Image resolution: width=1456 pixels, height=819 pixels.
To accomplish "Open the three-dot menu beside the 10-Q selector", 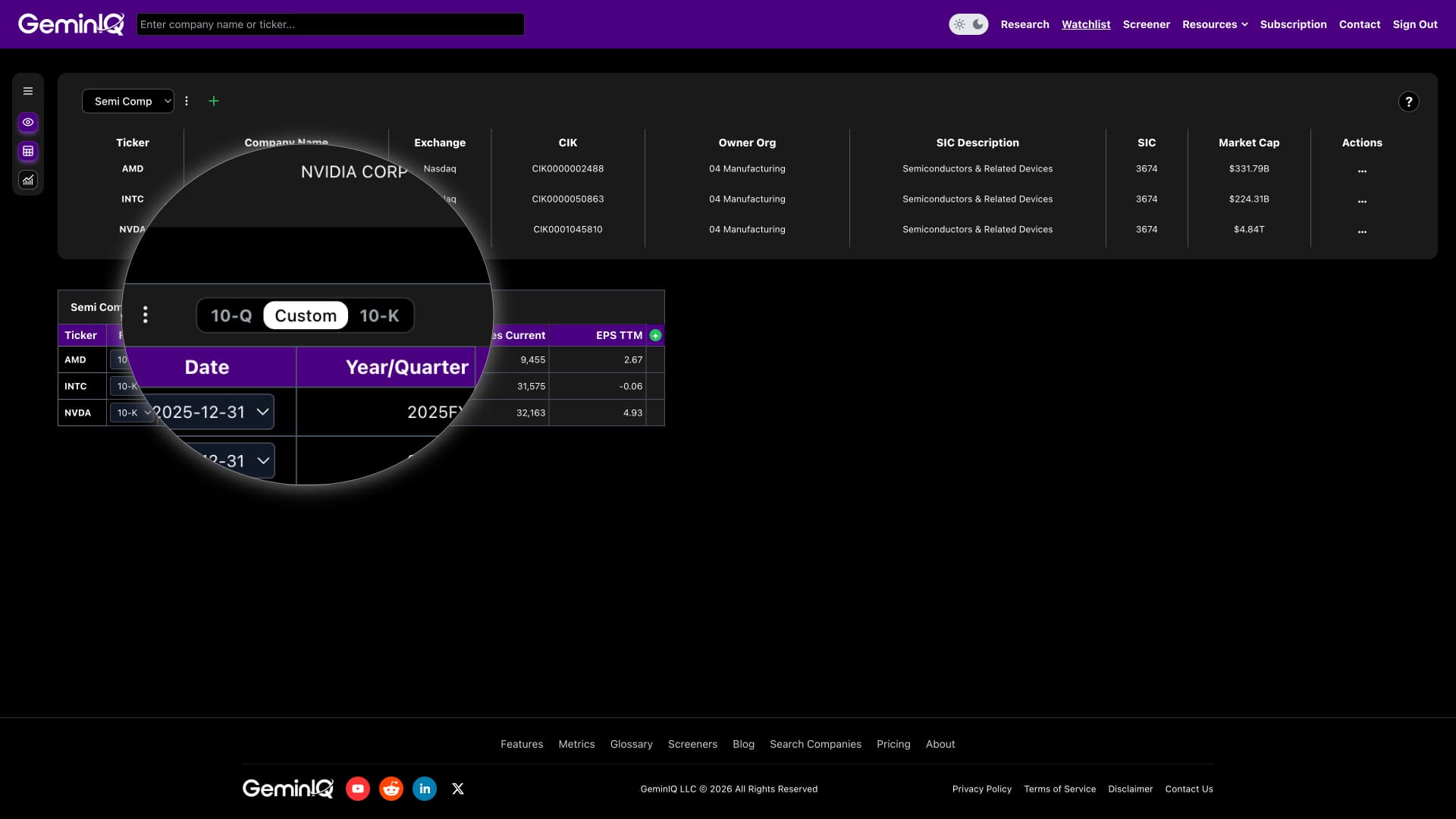I will (x=146, y=315).
